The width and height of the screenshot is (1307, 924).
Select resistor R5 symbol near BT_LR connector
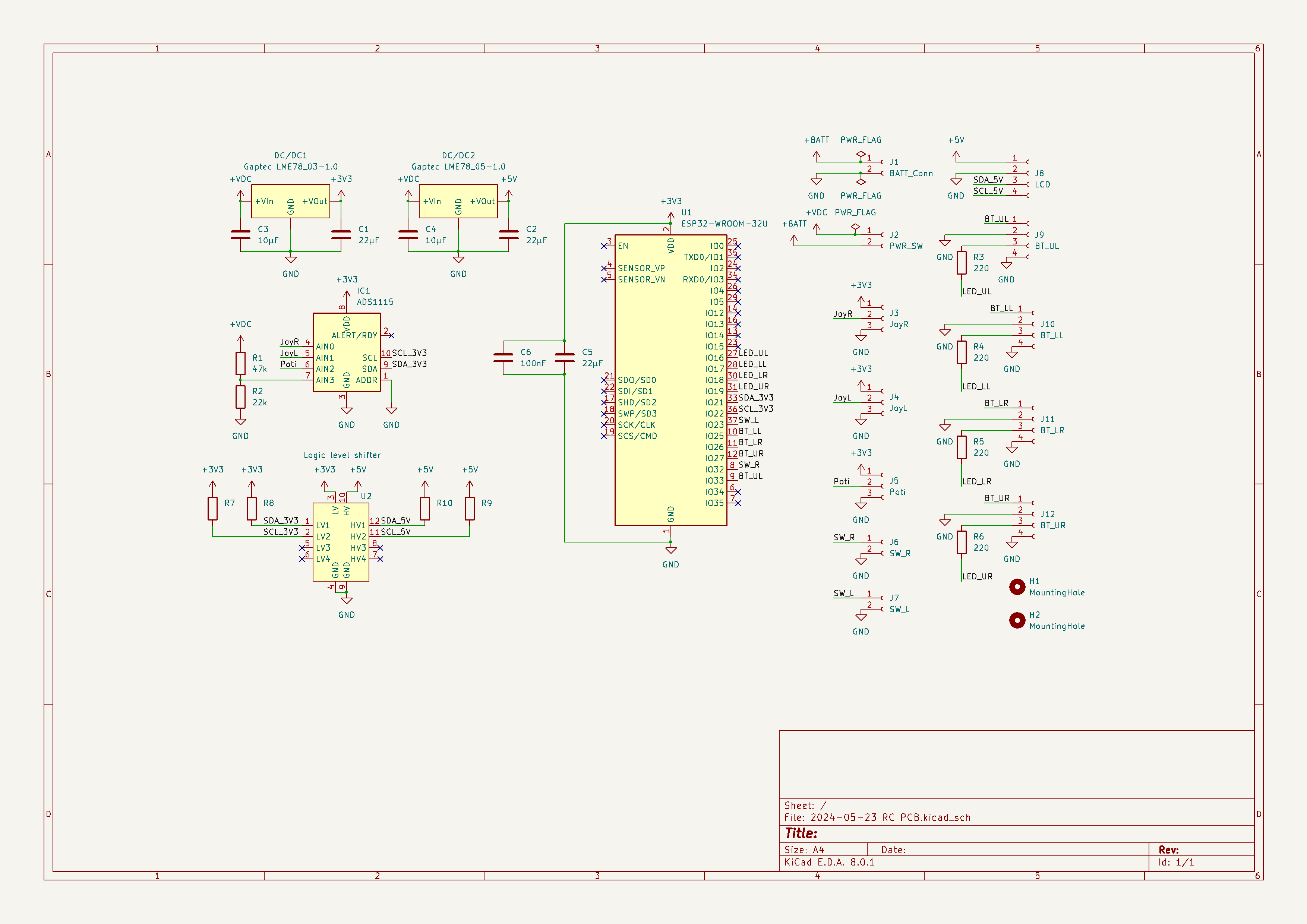(961, 447)
